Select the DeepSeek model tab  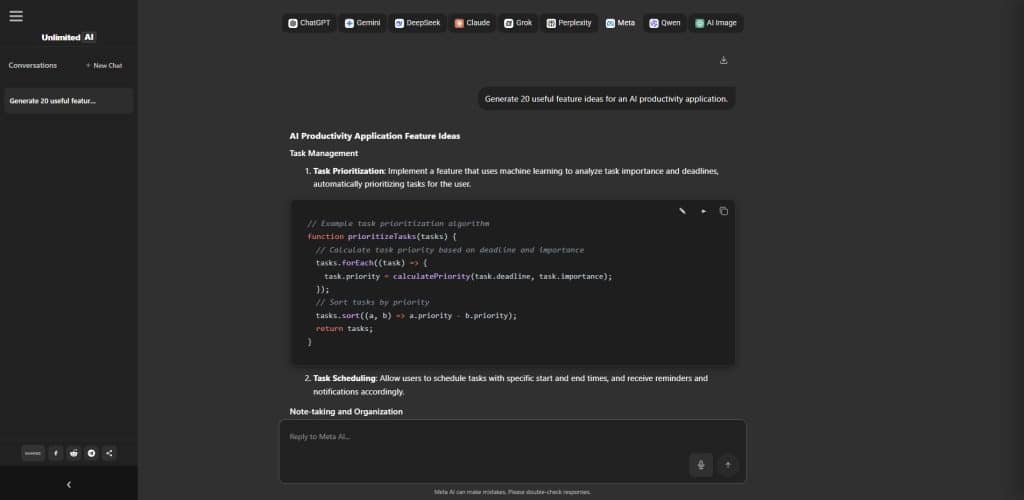(417, 23)
